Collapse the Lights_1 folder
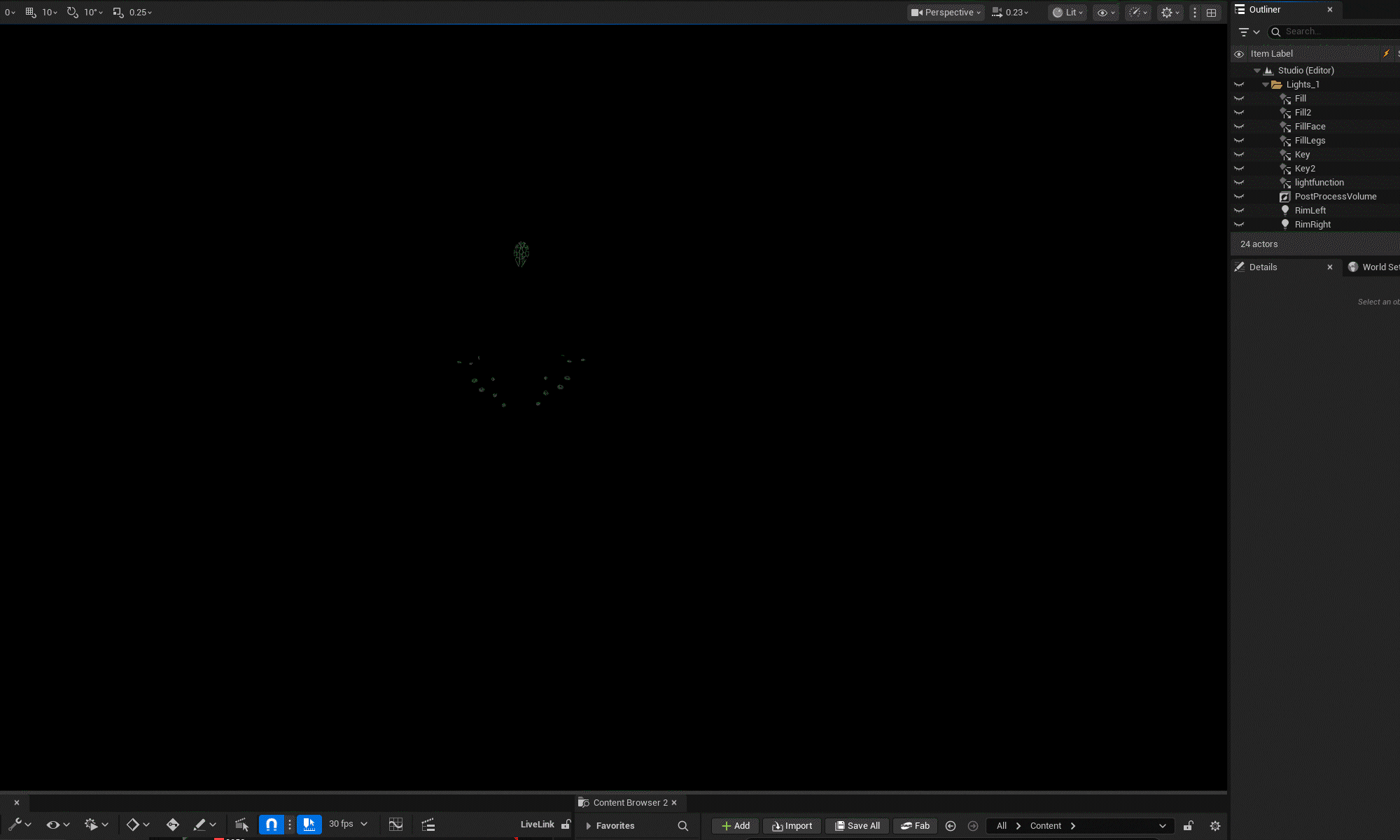Screen dimensions: 1400x840 [x=1266, y=85]
